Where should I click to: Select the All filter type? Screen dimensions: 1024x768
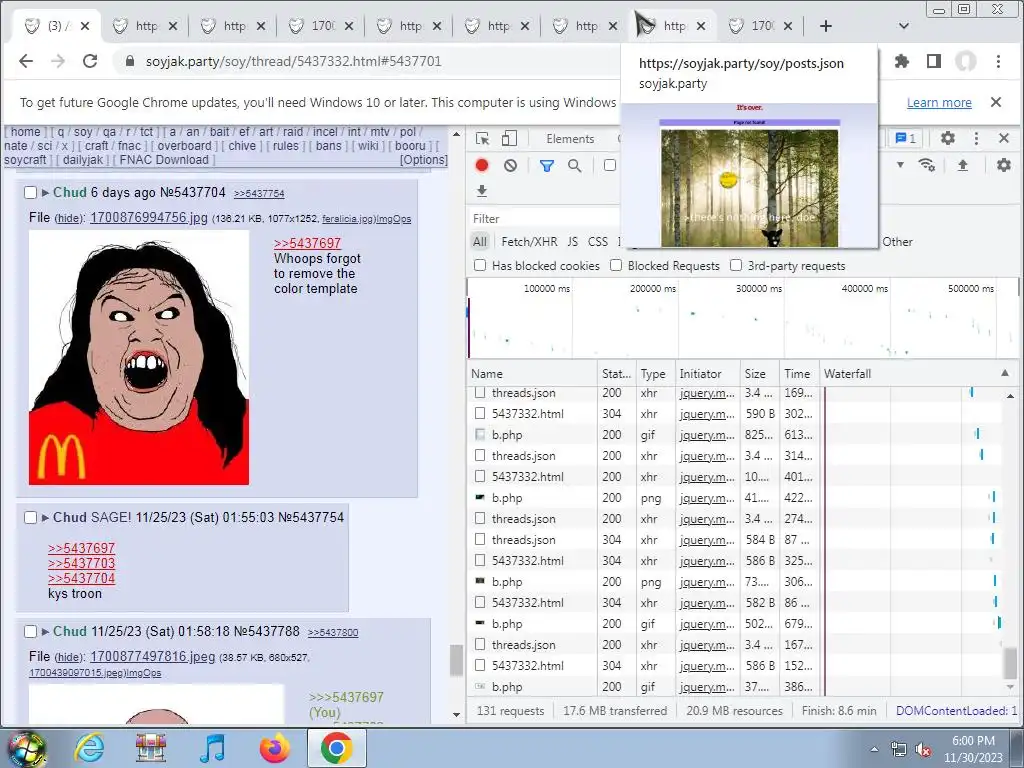pos(480,242)
